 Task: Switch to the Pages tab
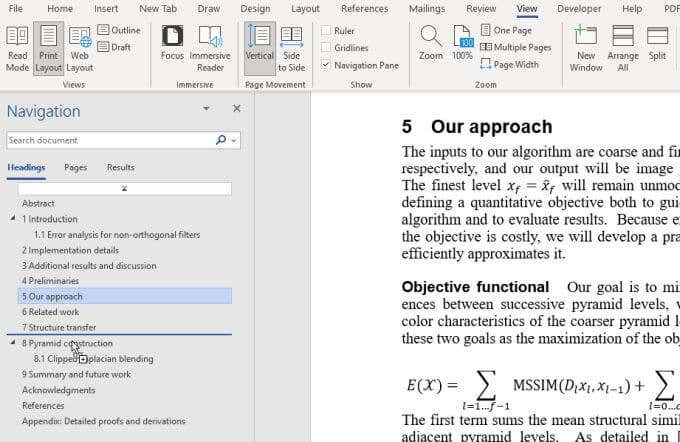point(75,167)
